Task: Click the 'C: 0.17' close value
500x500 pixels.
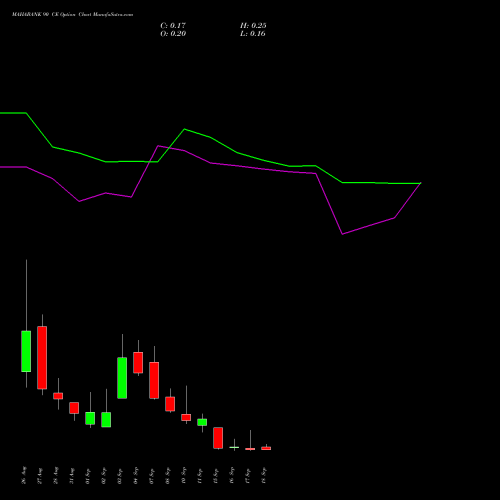Action: point(173,26)
